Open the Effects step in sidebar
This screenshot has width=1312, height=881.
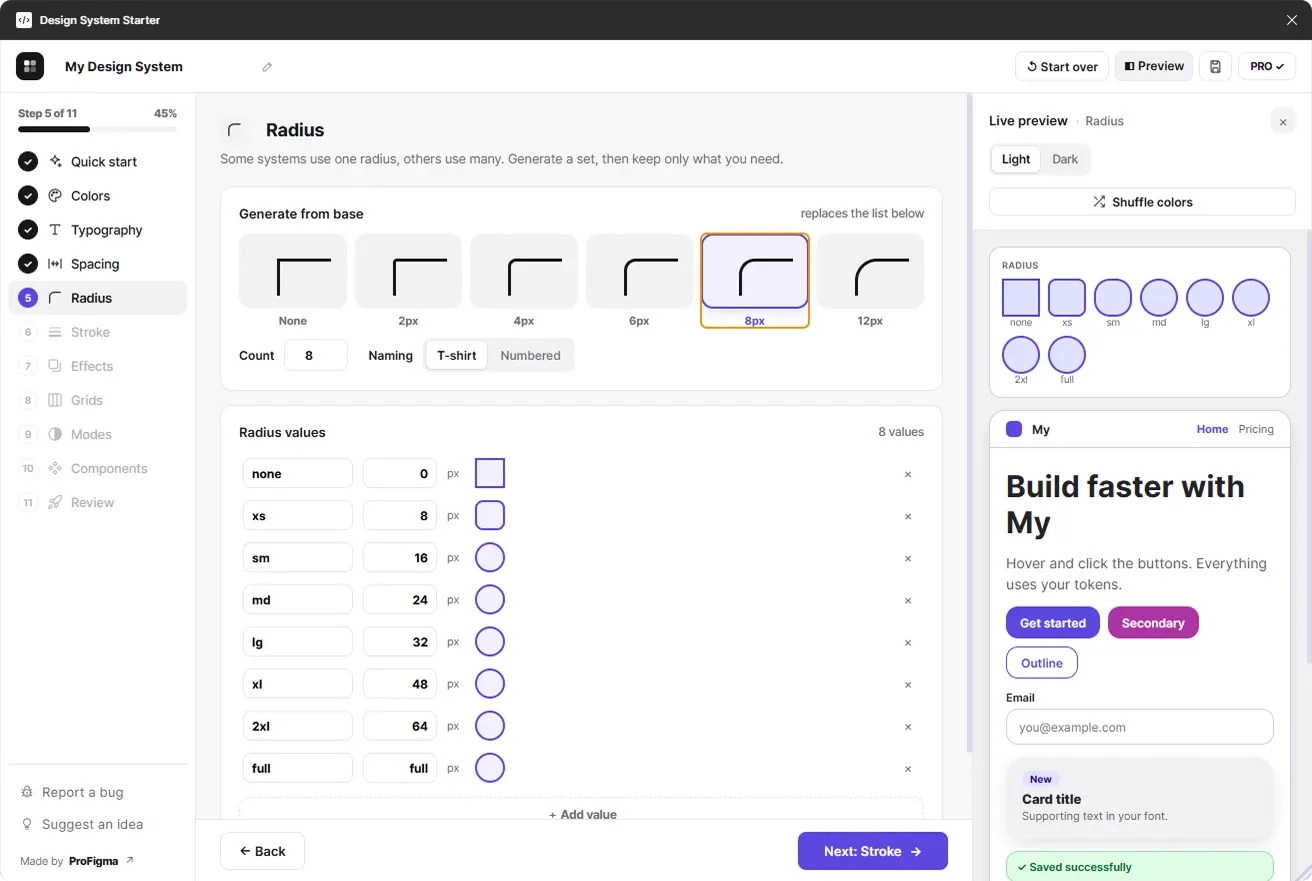click(x=97, y=366)
